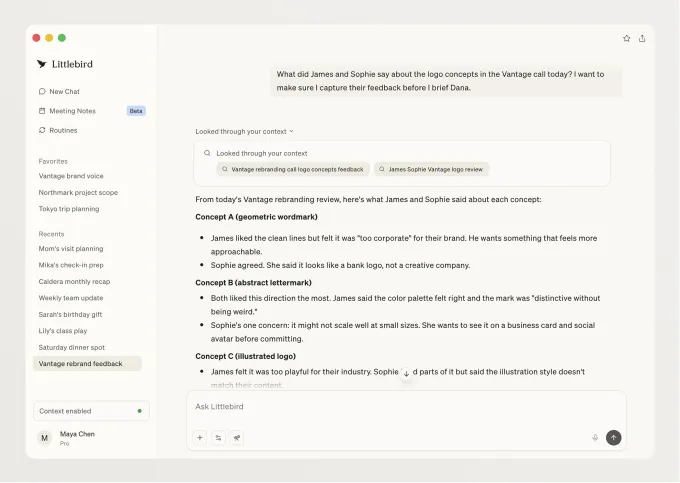Open the settings sliders icon below input
The width and height of the screenshot is (680, 483).
pos(218,437)
